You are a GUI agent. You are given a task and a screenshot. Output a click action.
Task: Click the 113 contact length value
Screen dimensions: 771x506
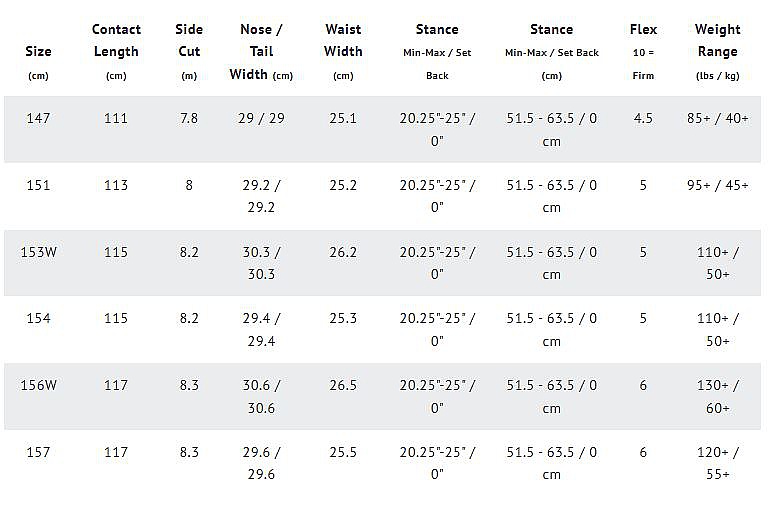(116, 185)
